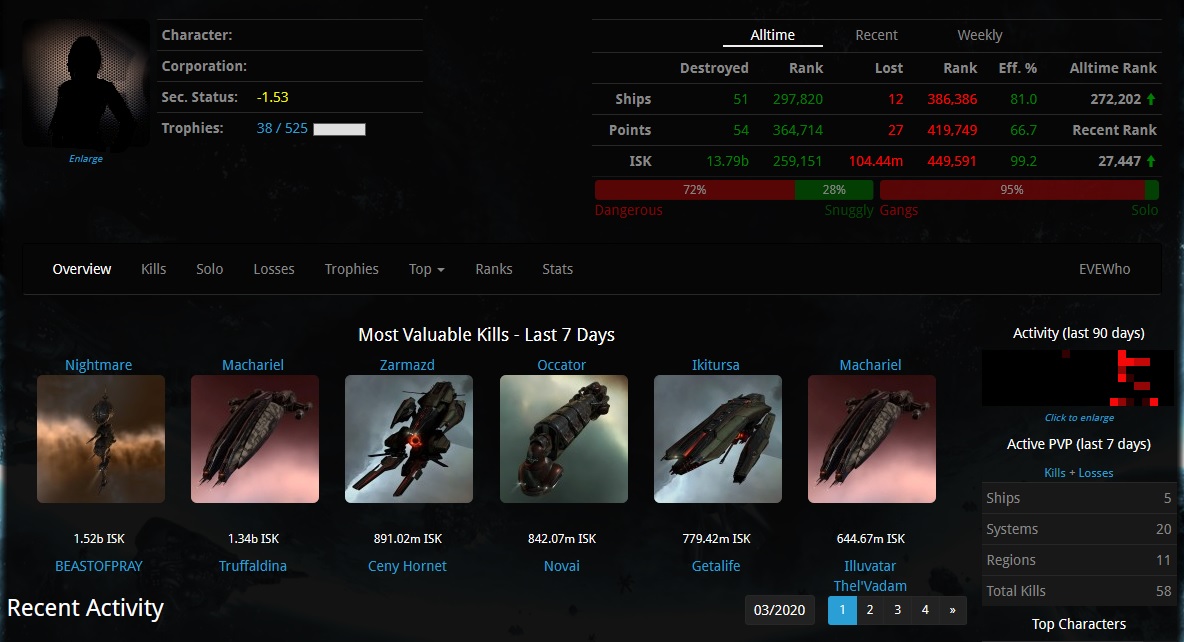Open the BEASTOFPRAY pilot link

tap(99, 566)
